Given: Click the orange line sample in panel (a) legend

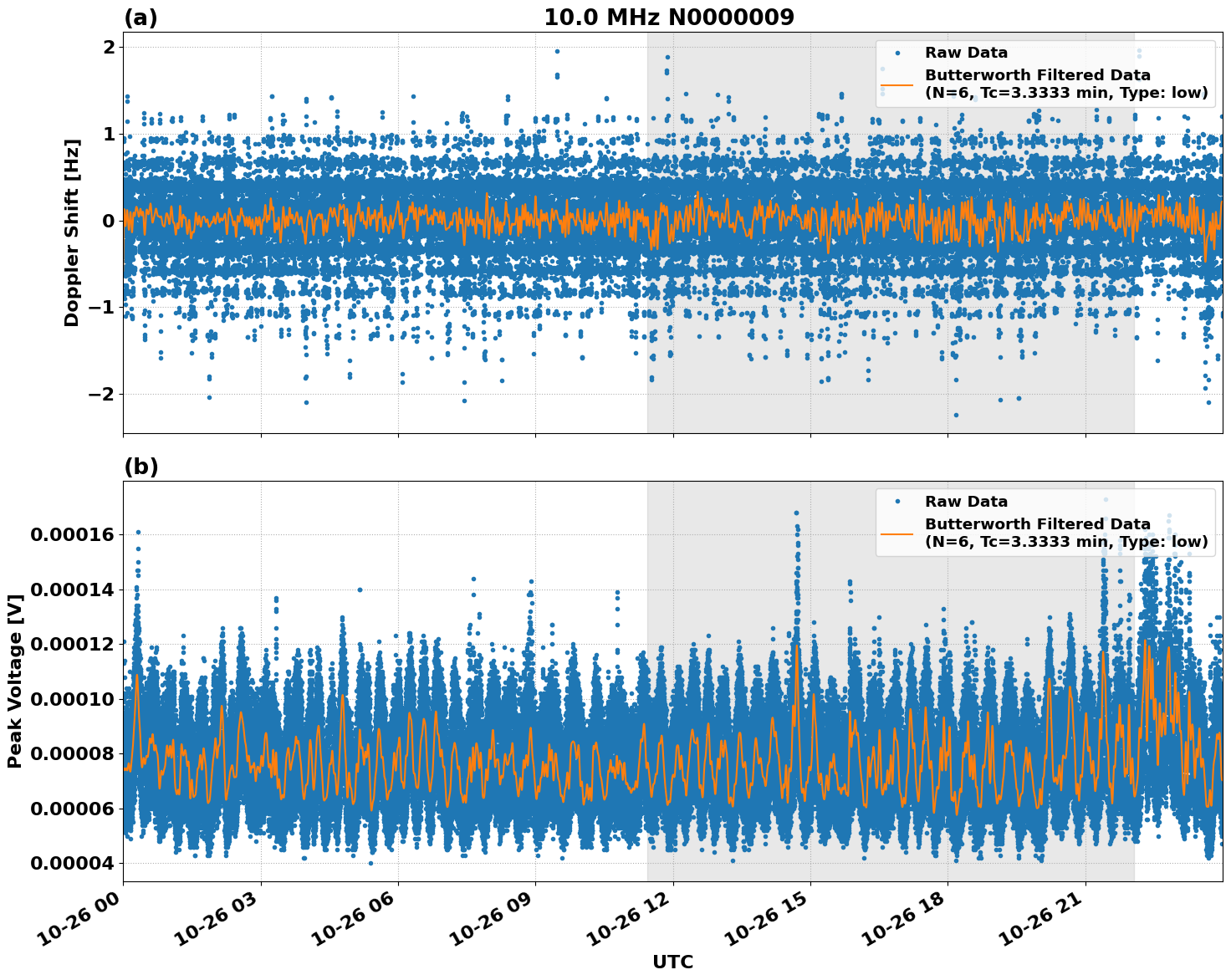Looking at the screenshot, I should tap(897, 84).
